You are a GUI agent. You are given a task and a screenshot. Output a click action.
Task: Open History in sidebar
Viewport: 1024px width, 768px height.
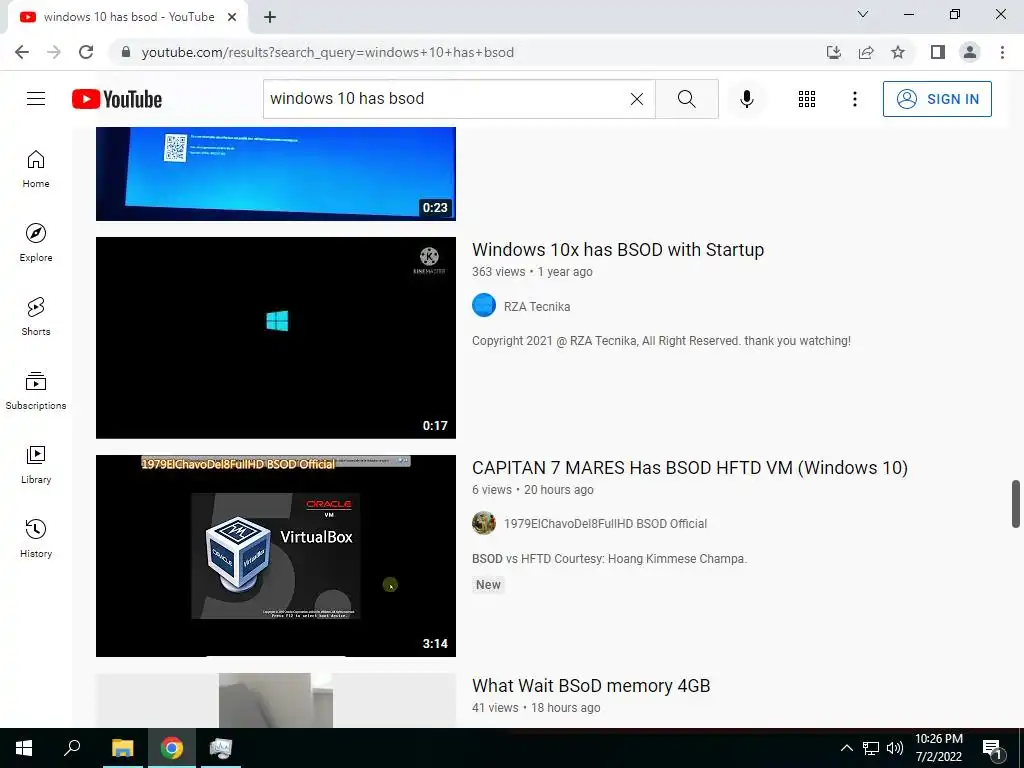pyautogui.click(x=36, y=539)
